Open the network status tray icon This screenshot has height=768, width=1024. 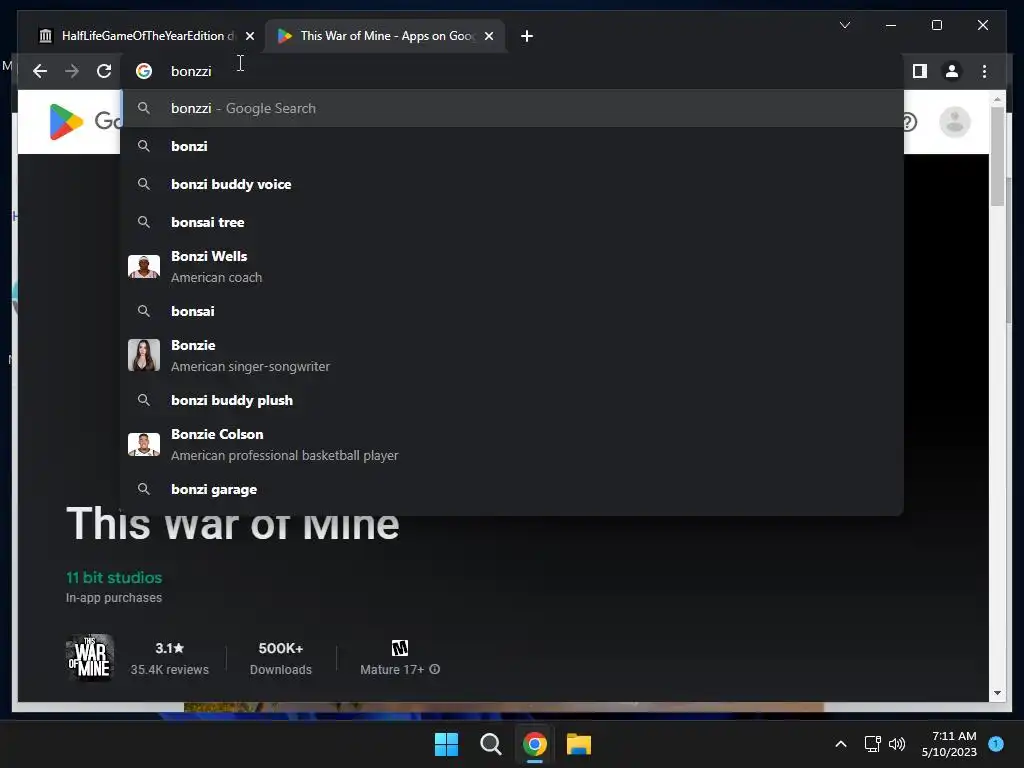pos(872,744)
